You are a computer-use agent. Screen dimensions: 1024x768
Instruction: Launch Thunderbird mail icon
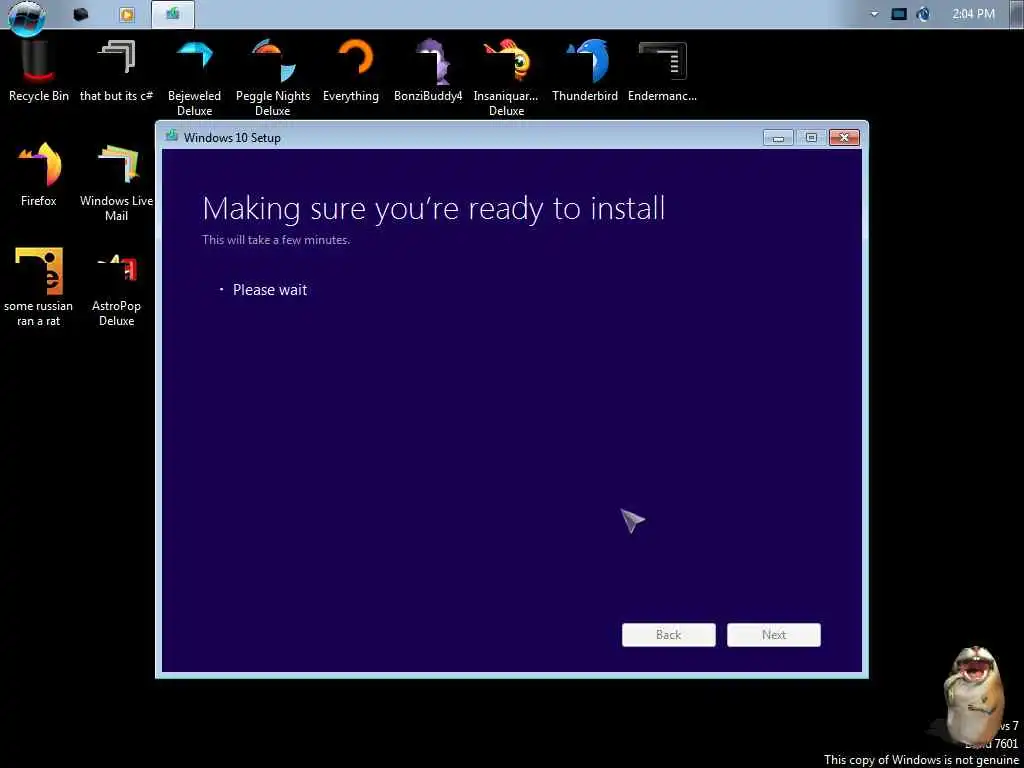584,70
